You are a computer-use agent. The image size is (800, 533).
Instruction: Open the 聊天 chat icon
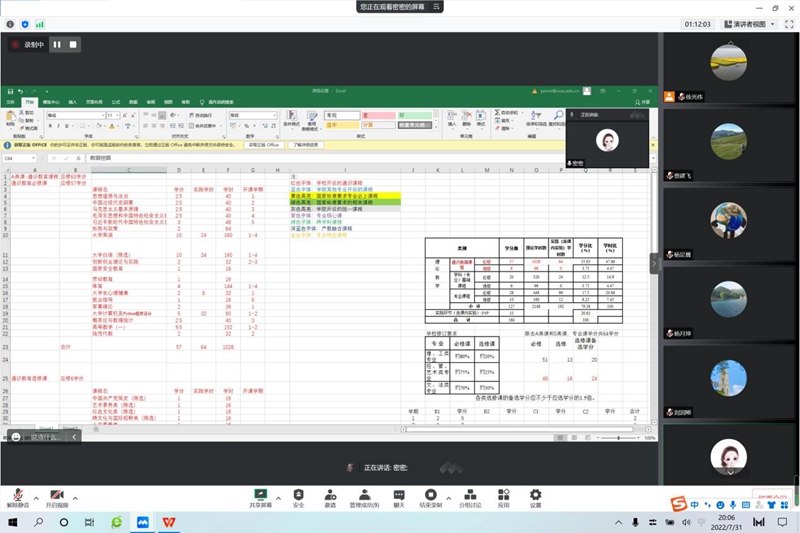click(x=399, y=495)
